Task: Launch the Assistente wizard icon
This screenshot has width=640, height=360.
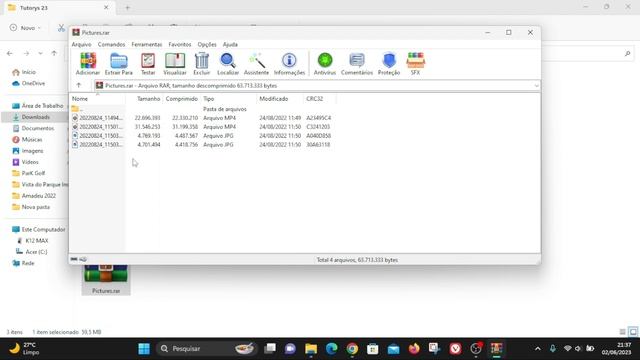Action: pyautogui.click(x=256, y=64)
